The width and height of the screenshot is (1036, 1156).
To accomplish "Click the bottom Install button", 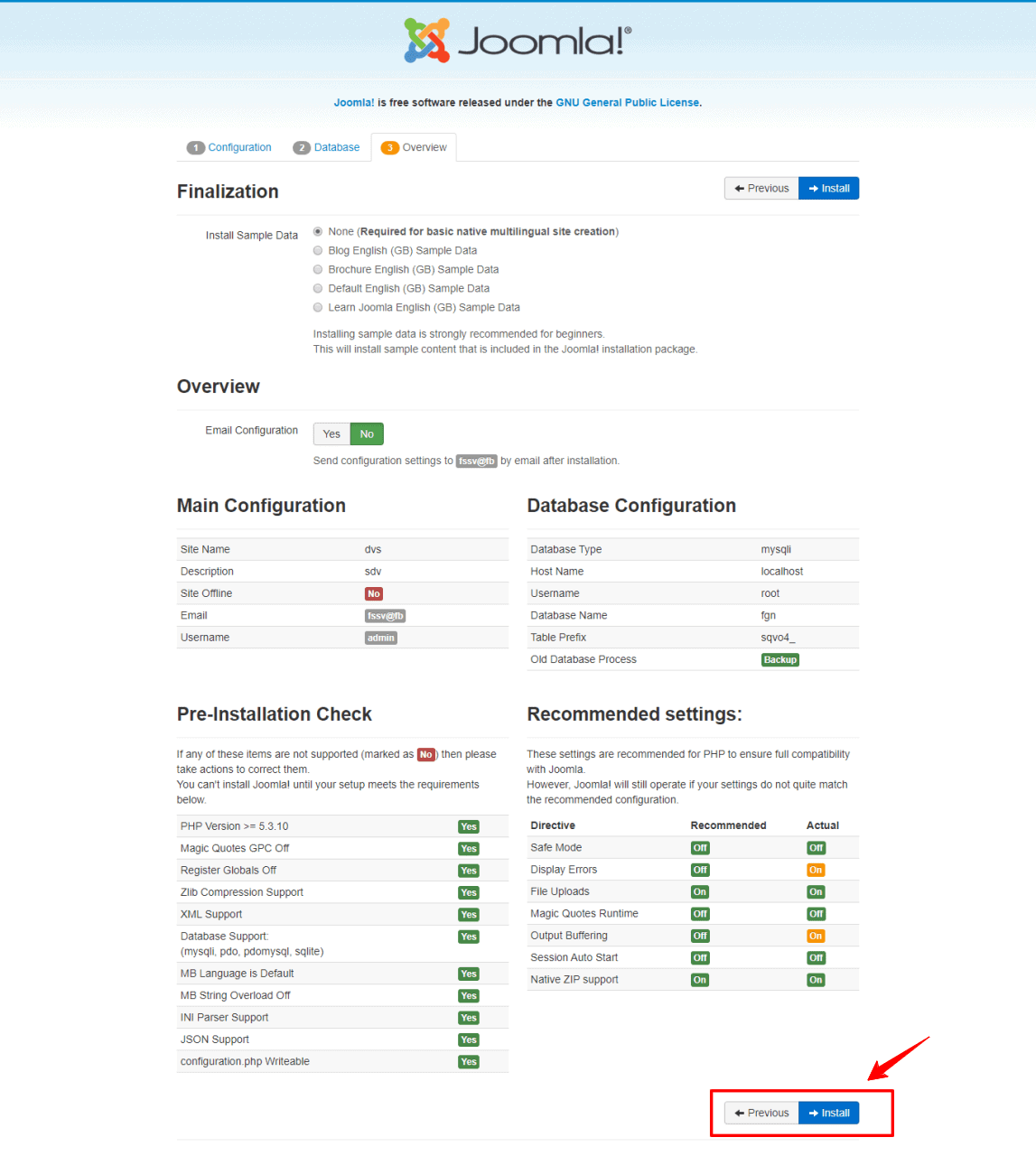I will 829,1114.
